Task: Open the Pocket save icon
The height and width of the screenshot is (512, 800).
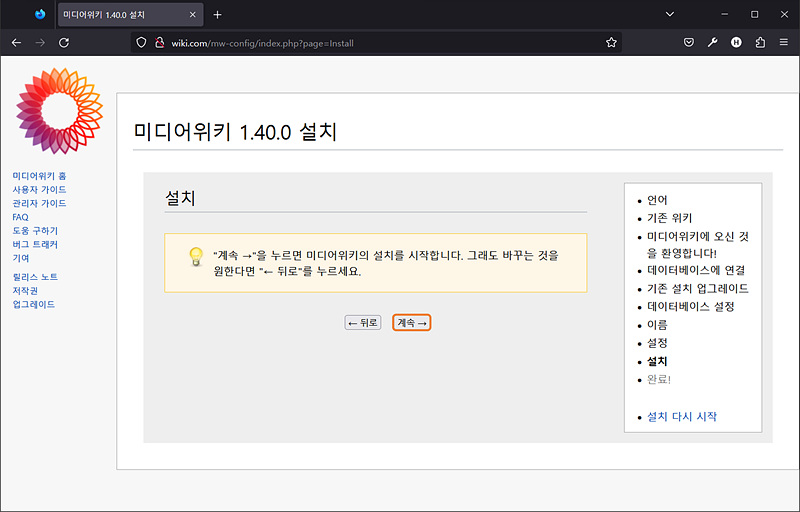Action: click(x=689, y=43)
